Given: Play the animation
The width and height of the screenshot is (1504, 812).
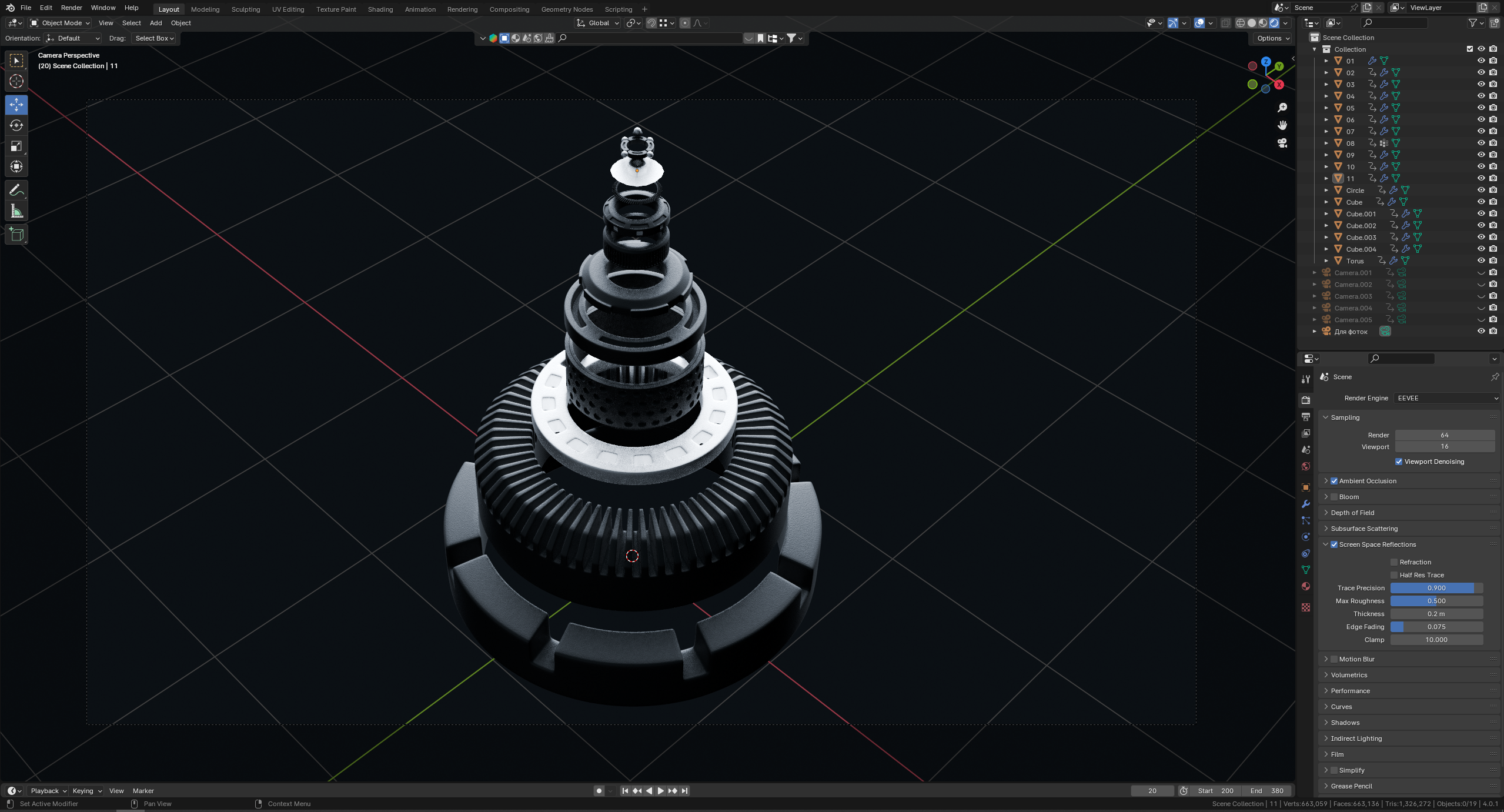Looking at the screenshot, I should 660,791.
